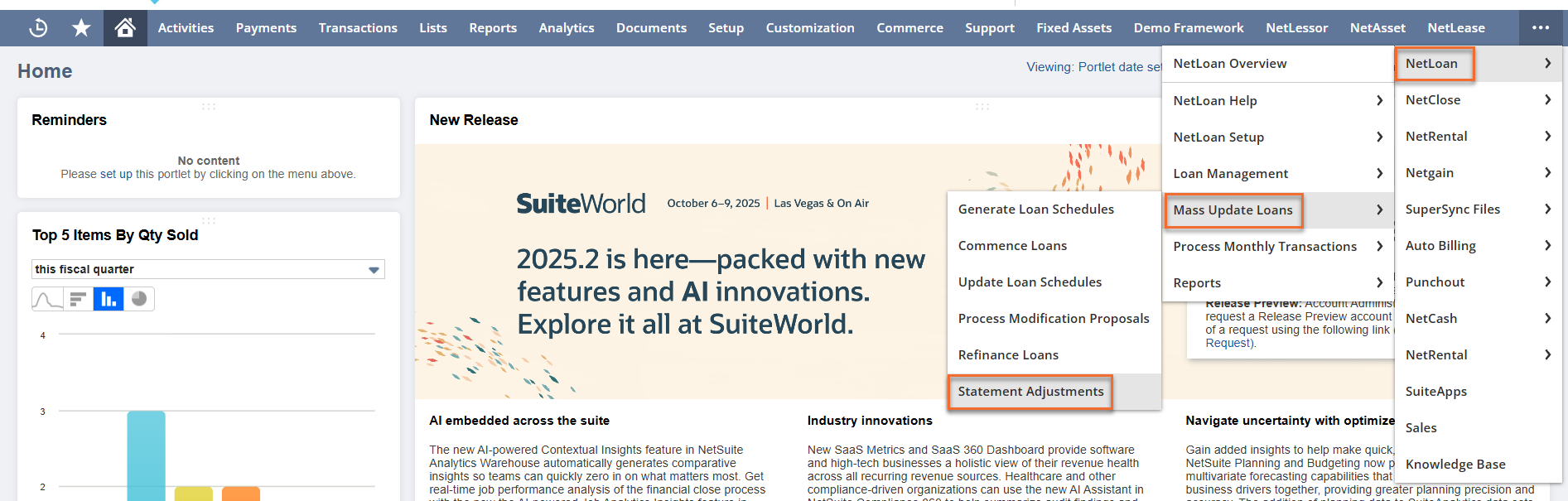The height and width of the screenshot is (501, 1568).
Task: Select NetLoan Overview menu item
Action: (x=1279, y=64)
